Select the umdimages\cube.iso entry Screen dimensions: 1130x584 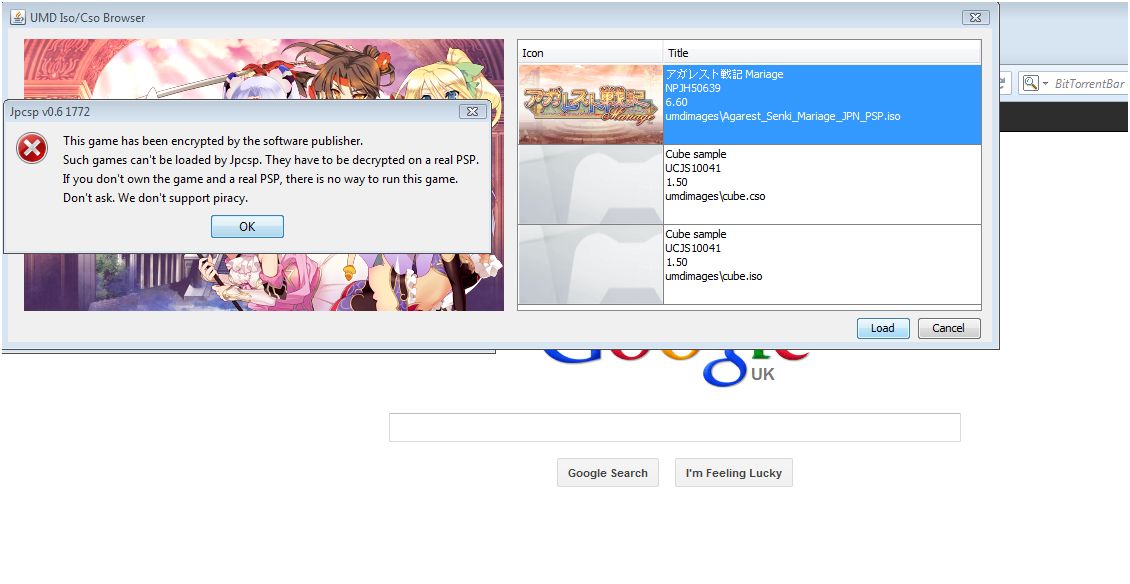(x=713, y=276)
